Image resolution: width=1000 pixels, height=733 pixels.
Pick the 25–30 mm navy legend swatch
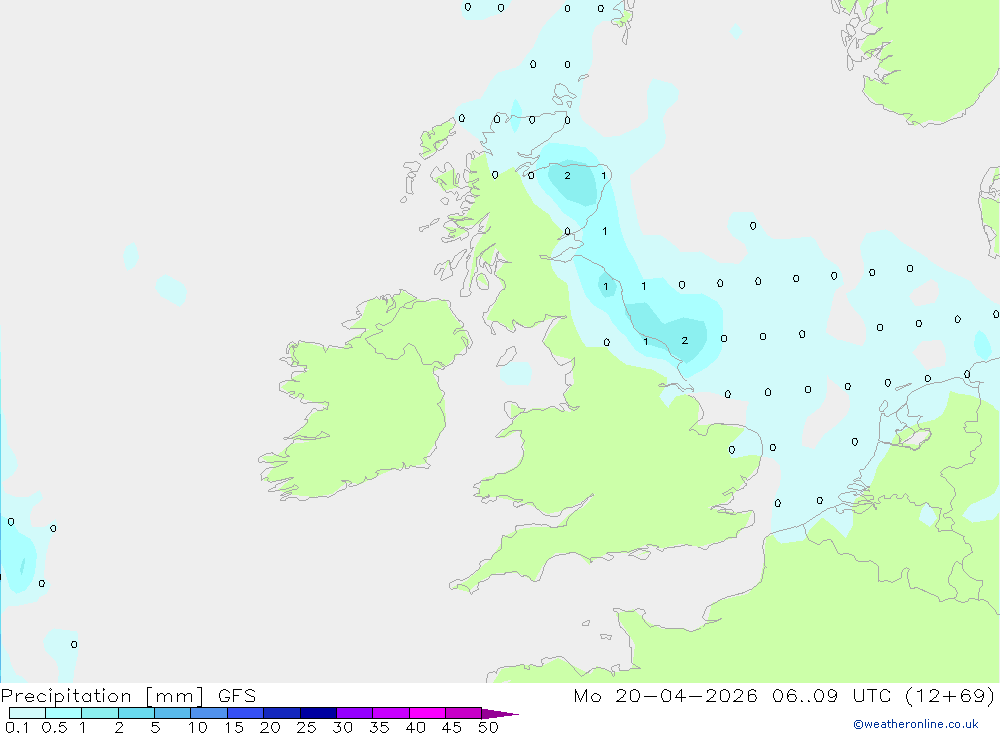318,713
